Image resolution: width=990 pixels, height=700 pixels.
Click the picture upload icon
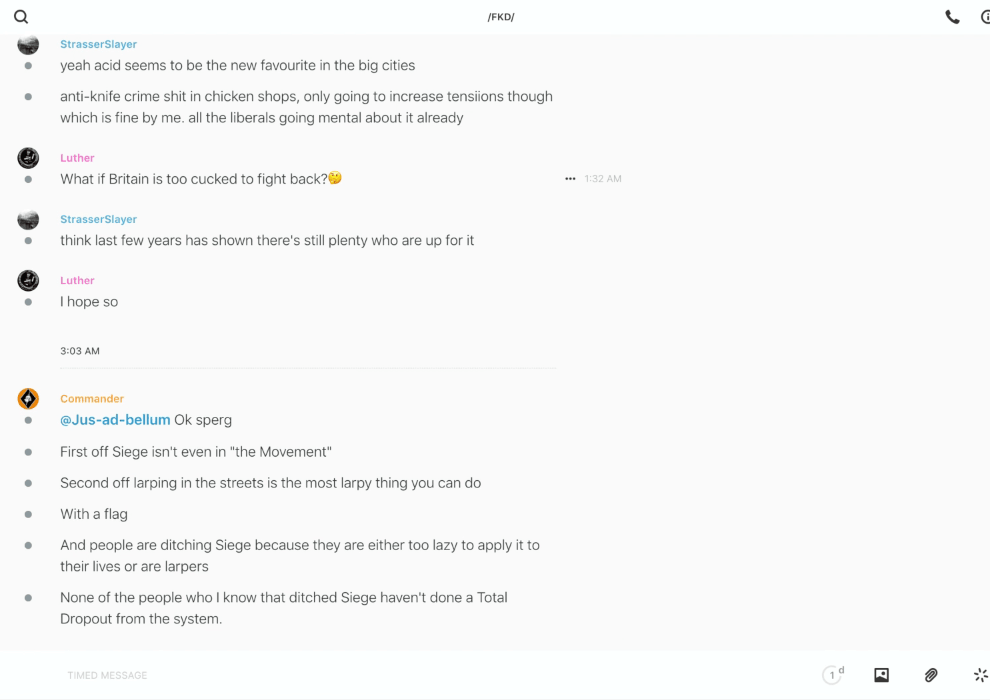(881, 675)
